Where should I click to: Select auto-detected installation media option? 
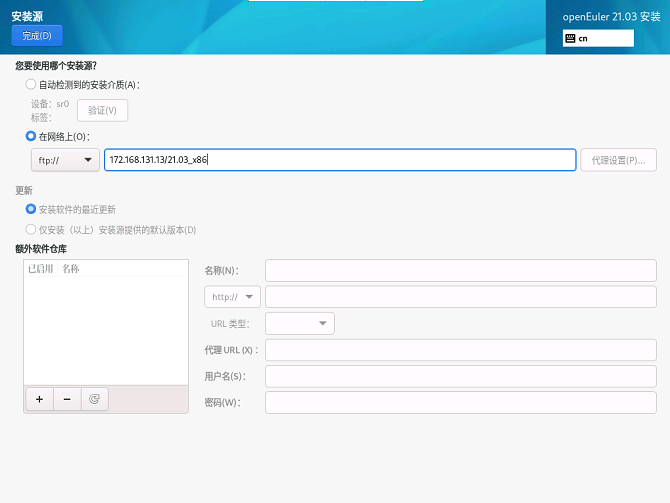pyautogui.click(x=31, y=84)
